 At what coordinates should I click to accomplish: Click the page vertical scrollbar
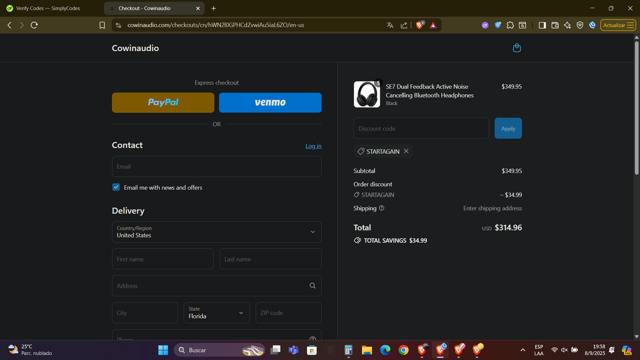[x=636, y=108]
